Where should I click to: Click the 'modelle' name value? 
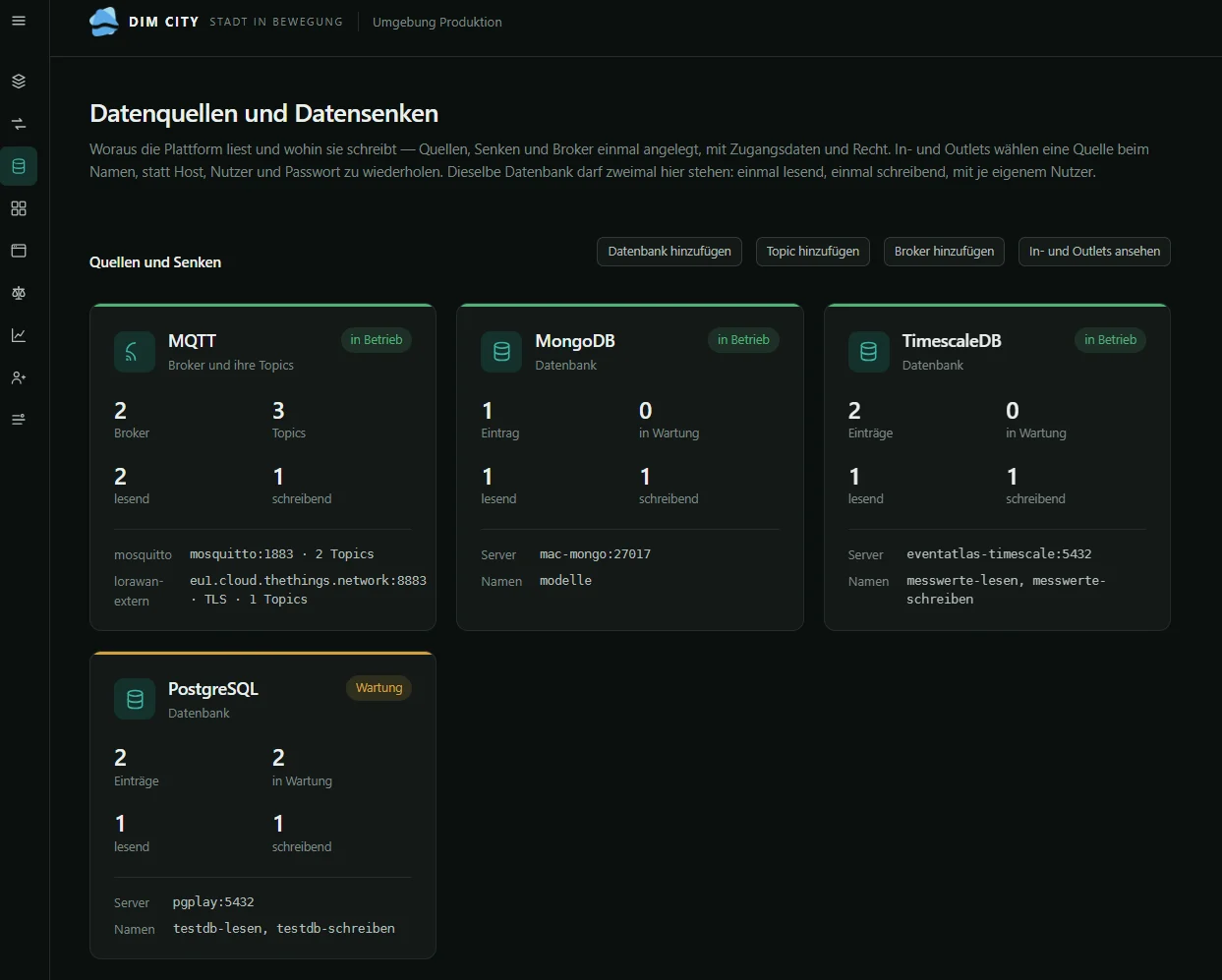click(565, 581)
